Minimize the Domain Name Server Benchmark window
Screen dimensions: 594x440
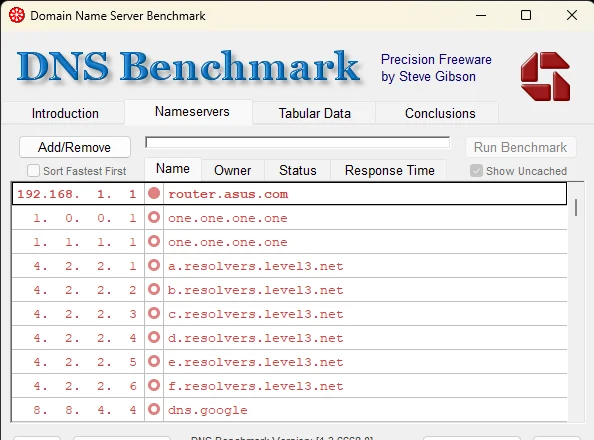click(481, 16)
